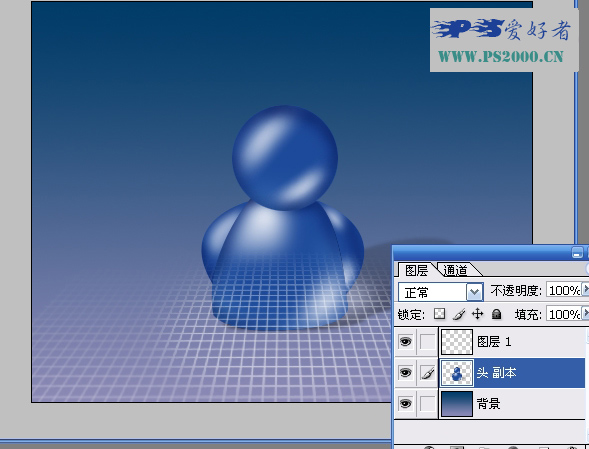589x449 pixels.
Task: Toggle lock all padlock icon
Action: tap(497, 314)
